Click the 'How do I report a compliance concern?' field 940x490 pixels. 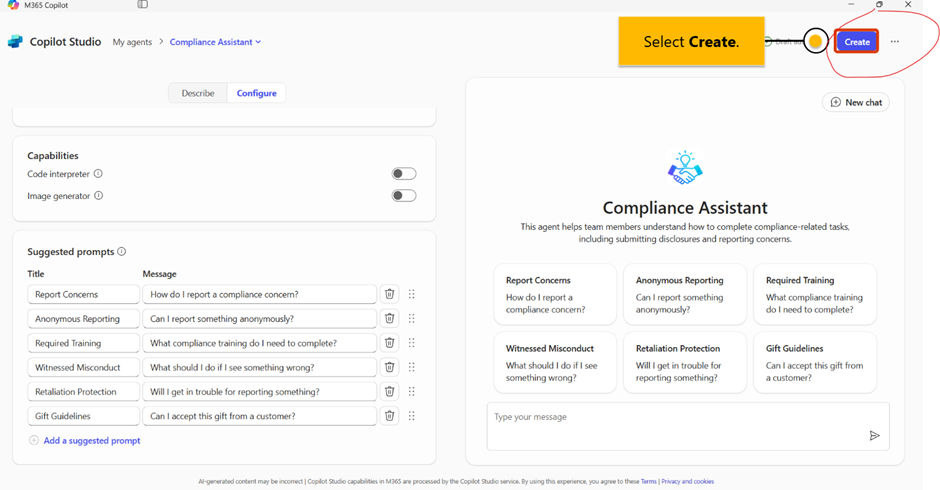coord(260,294)
